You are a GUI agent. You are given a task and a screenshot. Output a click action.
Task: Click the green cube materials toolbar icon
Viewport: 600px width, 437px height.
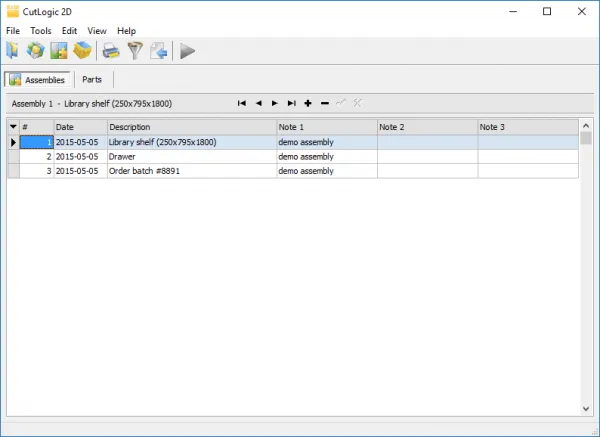[x=36, y=50]
